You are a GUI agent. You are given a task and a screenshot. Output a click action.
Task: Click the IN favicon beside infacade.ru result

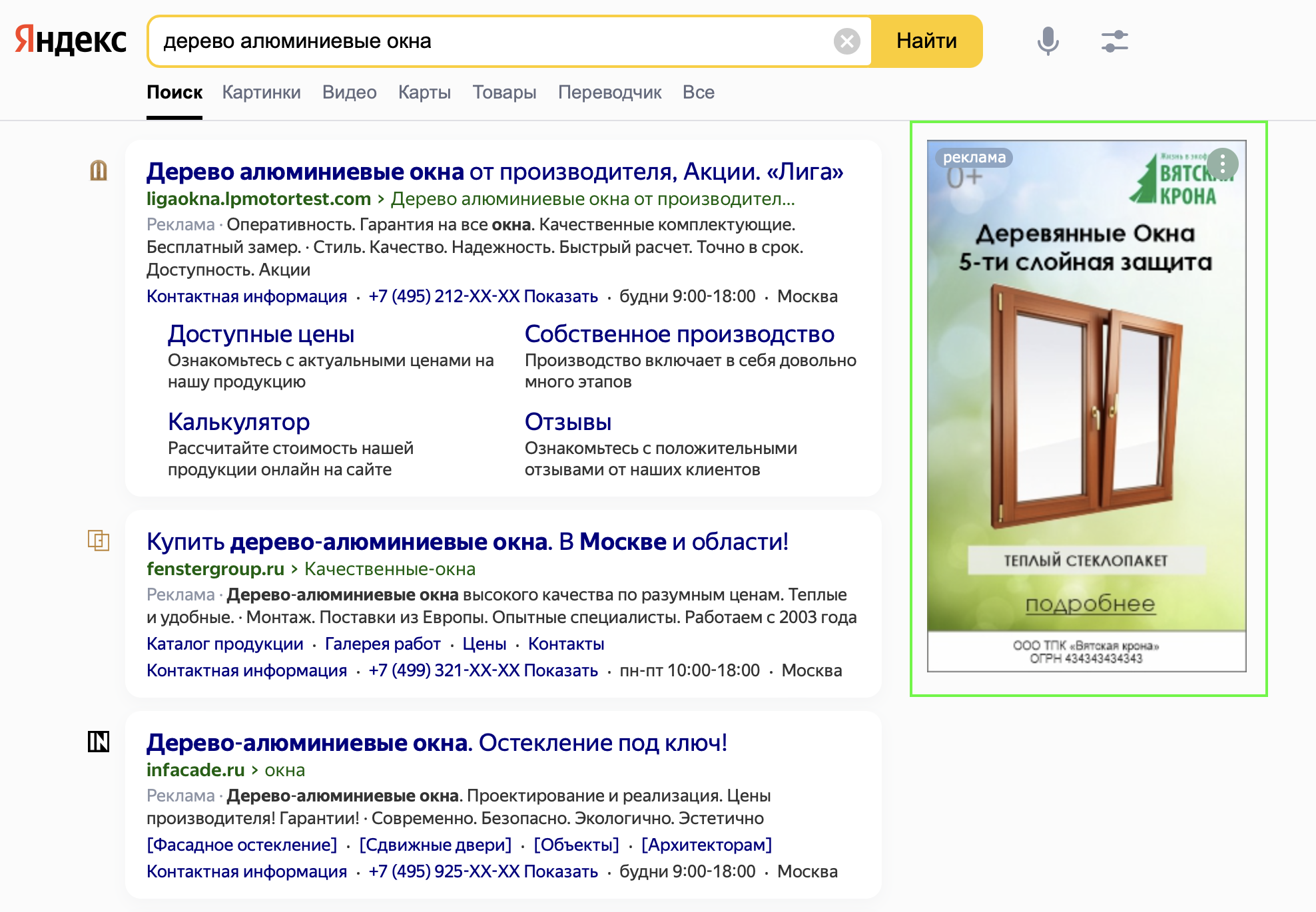click(x=99, y=743)
